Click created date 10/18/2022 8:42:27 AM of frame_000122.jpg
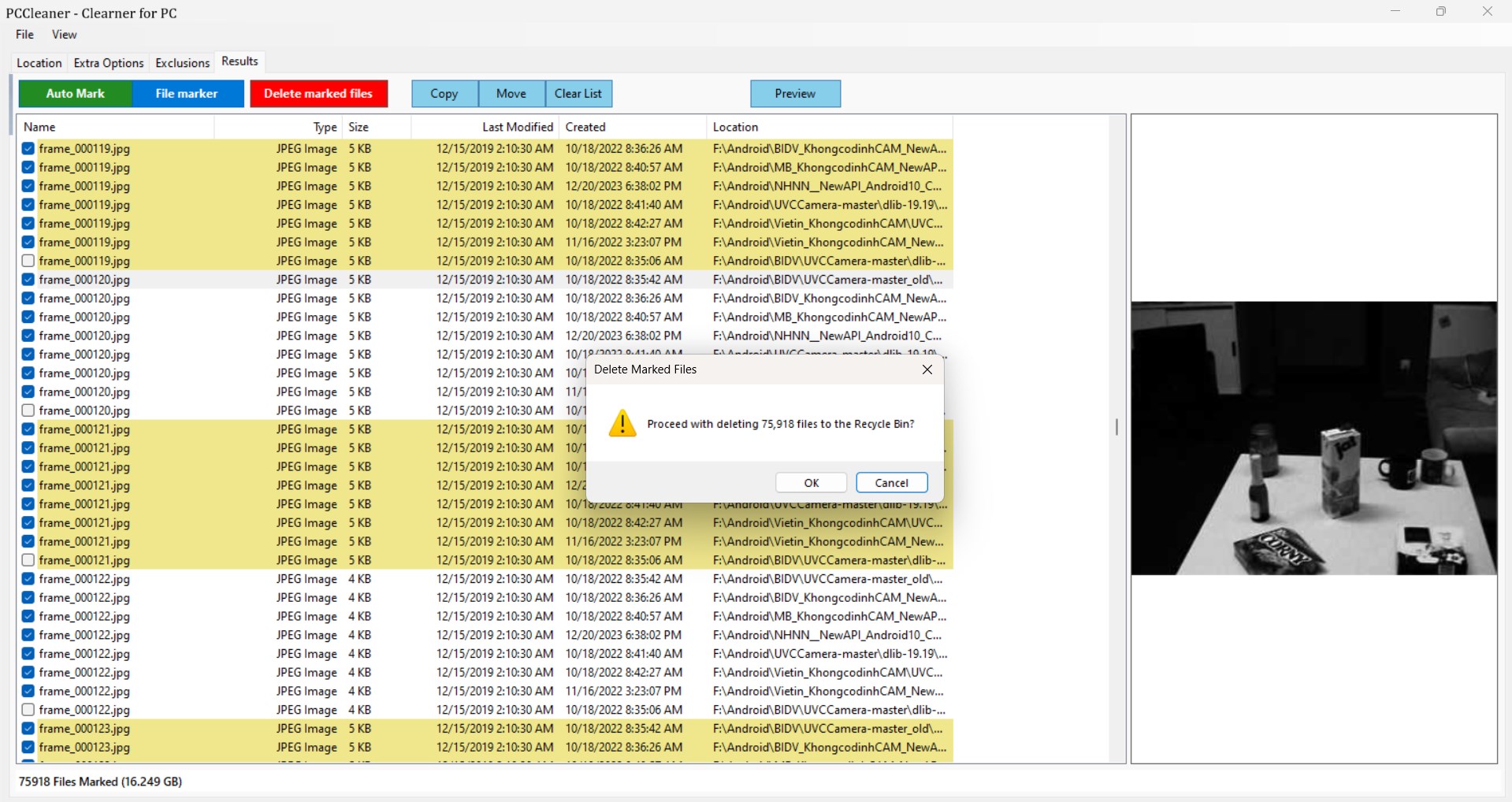The image size is (1512, 802). point(623,673)
